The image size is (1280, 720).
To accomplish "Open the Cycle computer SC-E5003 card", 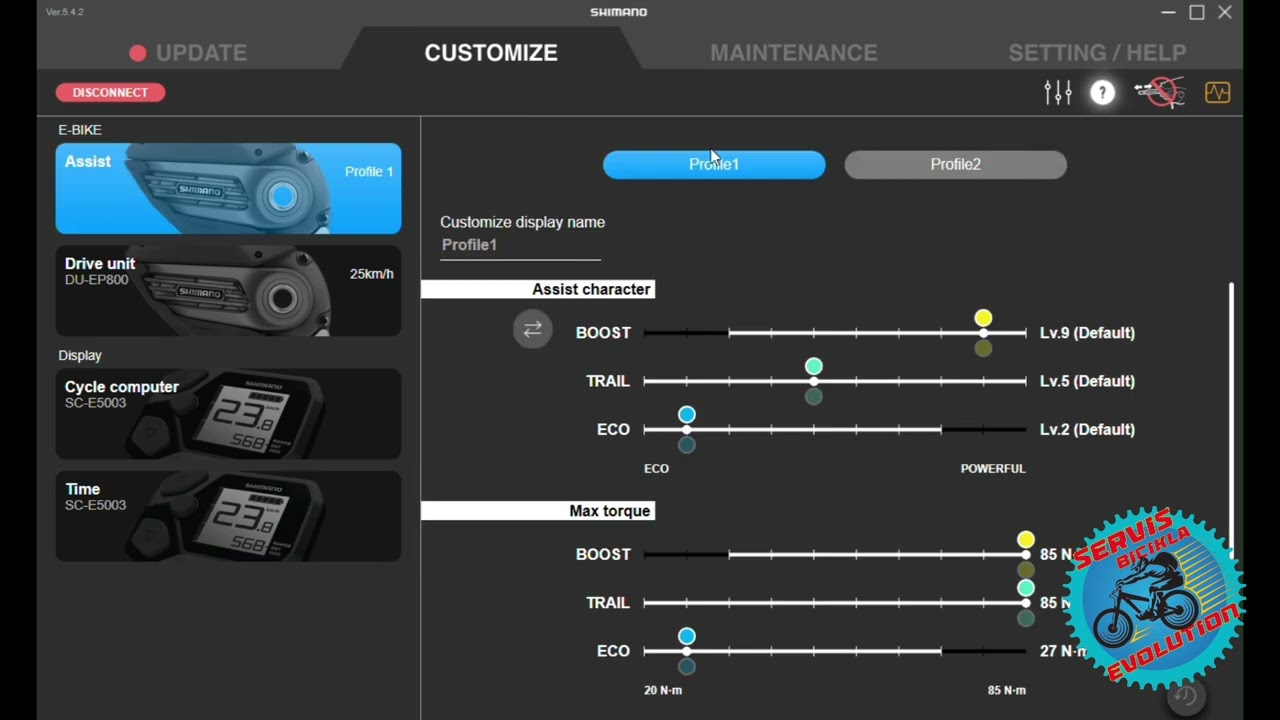I will coord(228,414).
